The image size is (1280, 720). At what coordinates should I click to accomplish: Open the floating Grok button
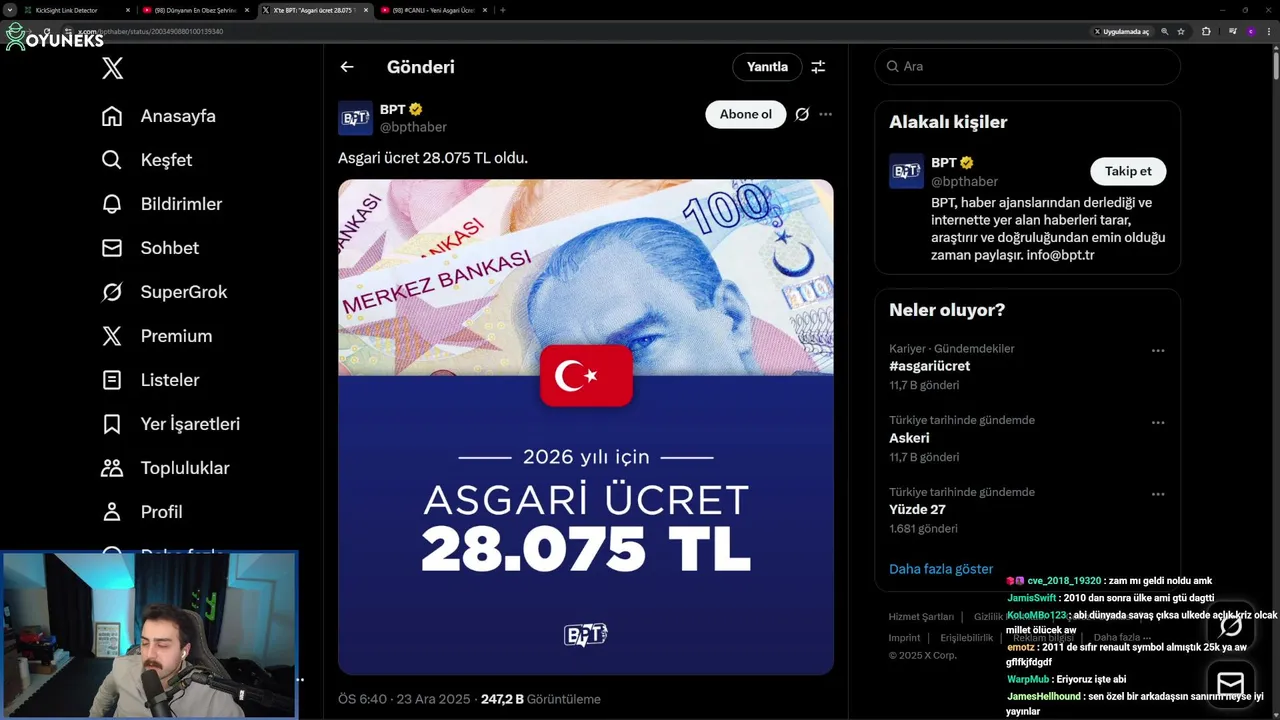click(1231, 626)
